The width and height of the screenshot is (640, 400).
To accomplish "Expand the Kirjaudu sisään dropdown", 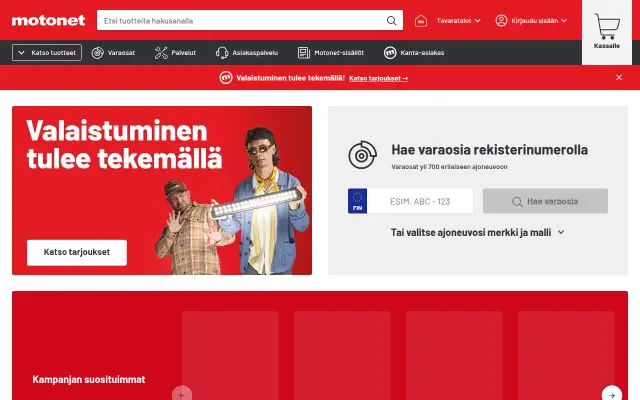I will (x=539, y=20).
